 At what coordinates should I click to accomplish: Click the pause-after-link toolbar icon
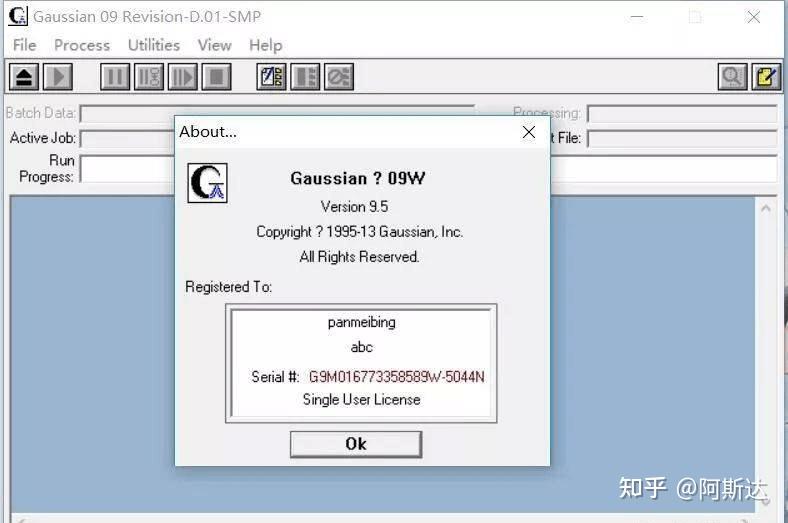(x=149, y=77)
